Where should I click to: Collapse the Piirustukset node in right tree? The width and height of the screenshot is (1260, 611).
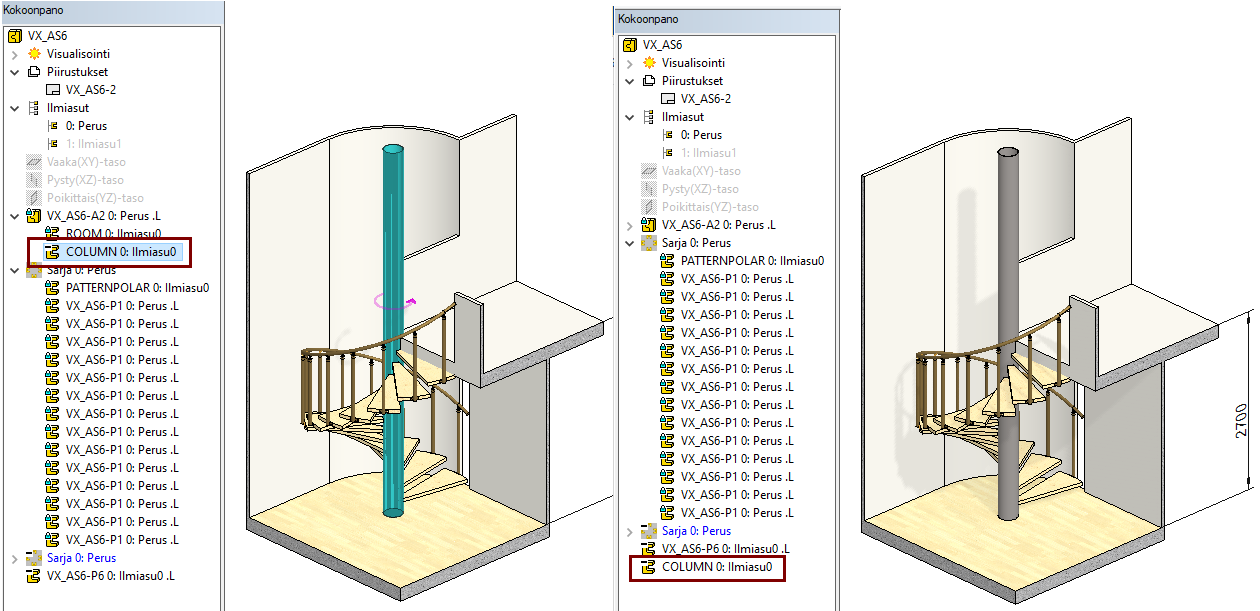tap(630, 81)
